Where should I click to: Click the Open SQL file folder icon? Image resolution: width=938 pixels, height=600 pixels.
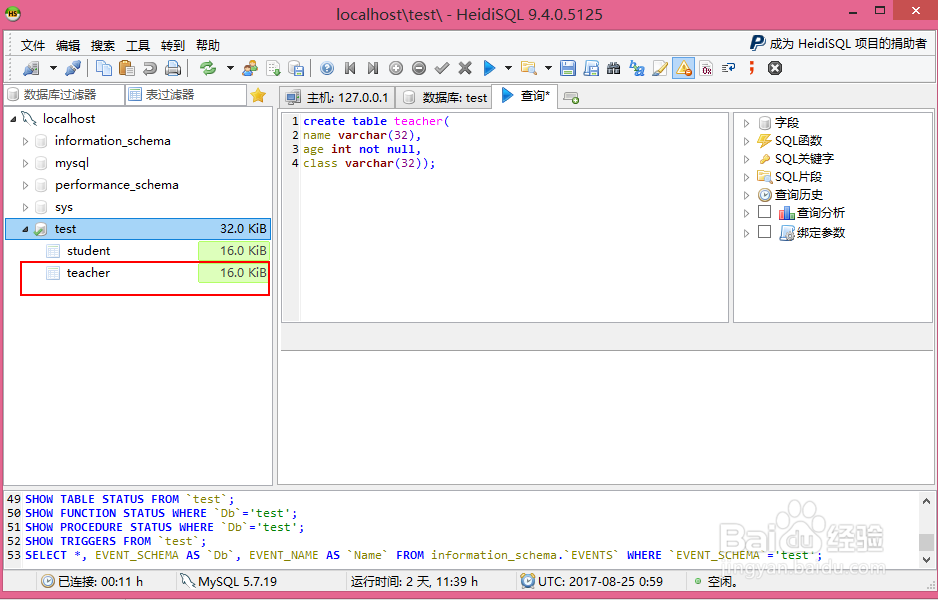click(528, 68)
